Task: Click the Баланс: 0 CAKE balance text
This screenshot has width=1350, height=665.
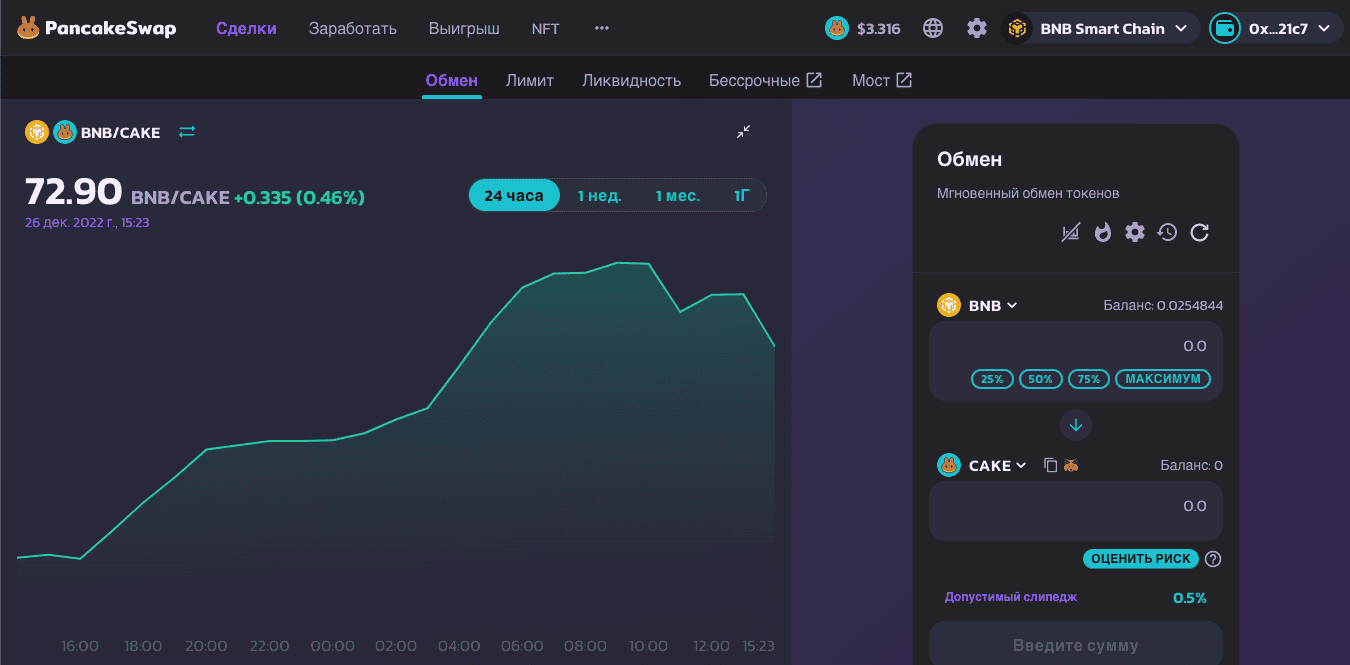Action: [x=1191, y=466]
